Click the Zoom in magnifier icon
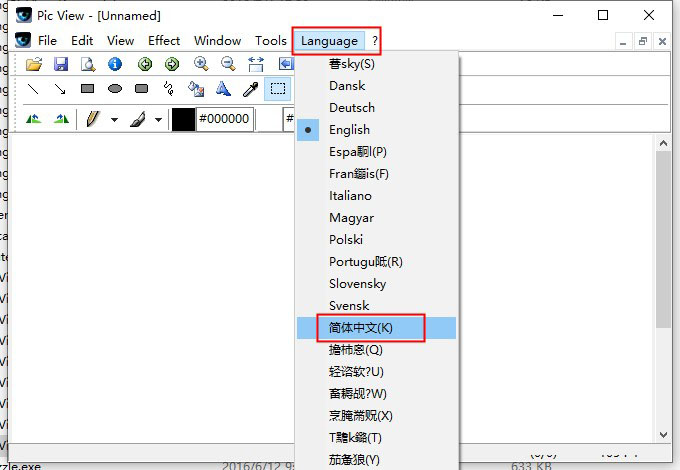The image size is (680, 470). pyautogui.click(x=201, y=64)
